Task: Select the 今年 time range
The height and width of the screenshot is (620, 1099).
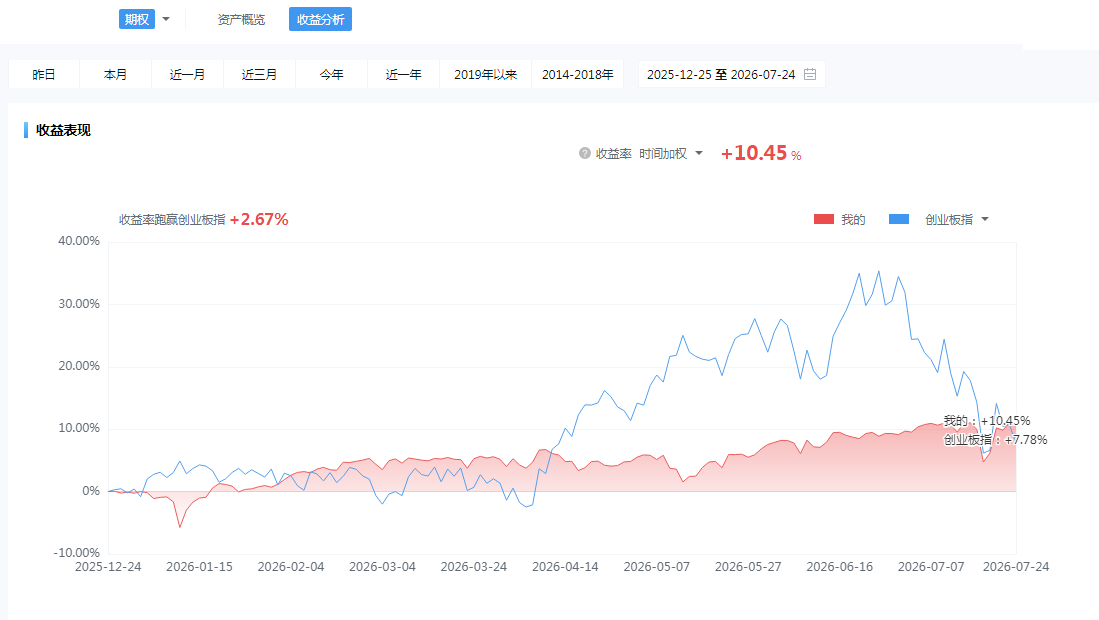Action: pos(332,74)
